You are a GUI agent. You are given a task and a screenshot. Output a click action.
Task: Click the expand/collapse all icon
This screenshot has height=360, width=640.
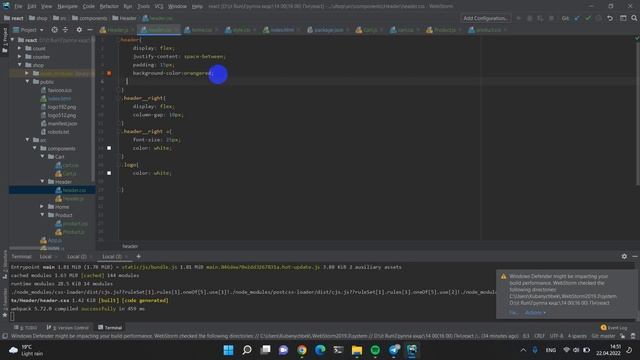pos(65,30)
